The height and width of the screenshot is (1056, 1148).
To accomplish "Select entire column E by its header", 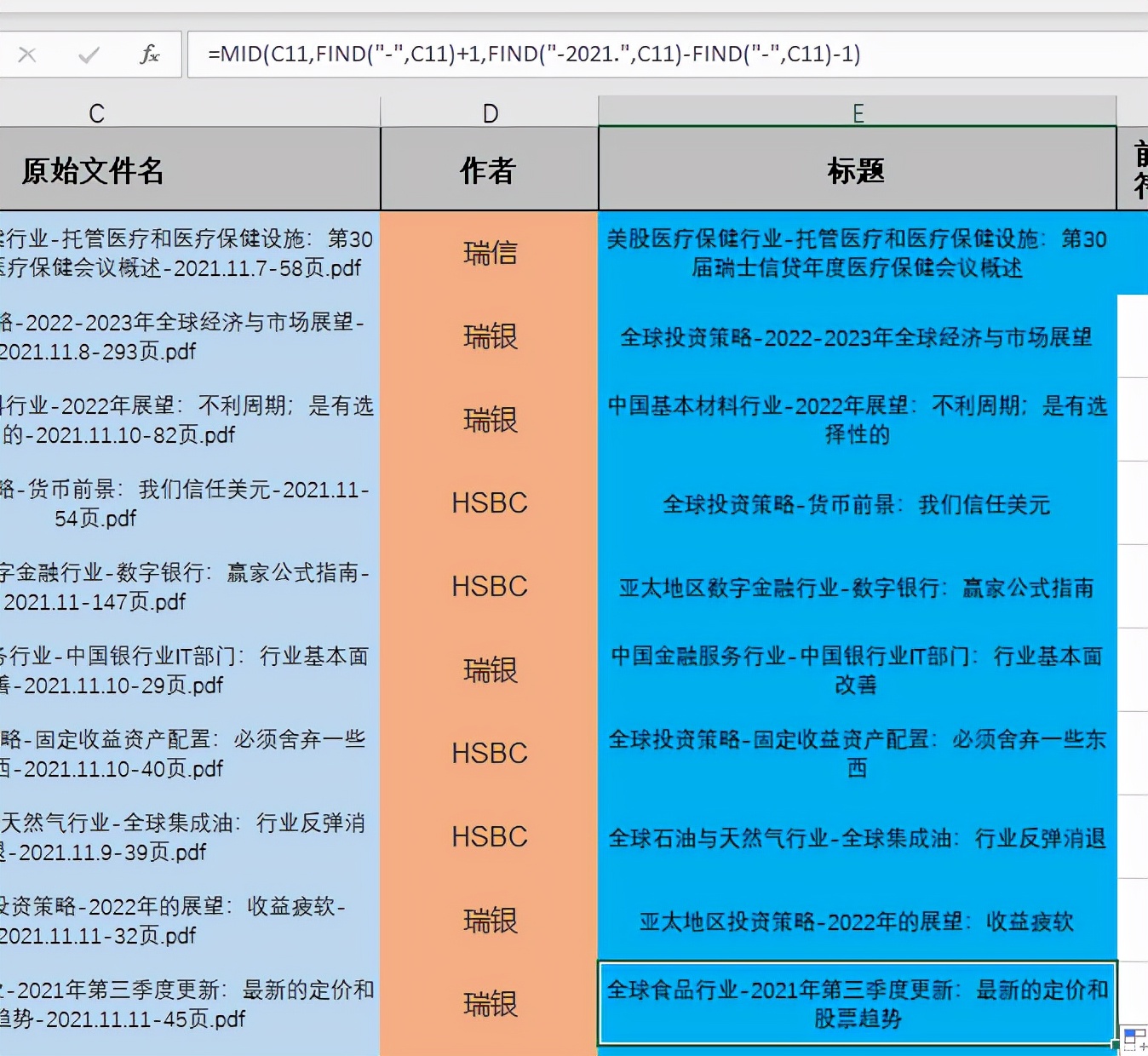I will coord(857,111).
